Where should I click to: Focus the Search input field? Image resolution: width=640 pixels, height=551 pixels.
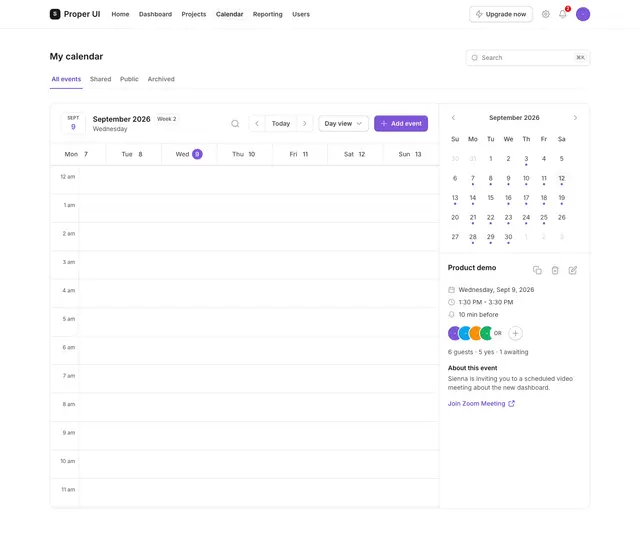(527, 58)
